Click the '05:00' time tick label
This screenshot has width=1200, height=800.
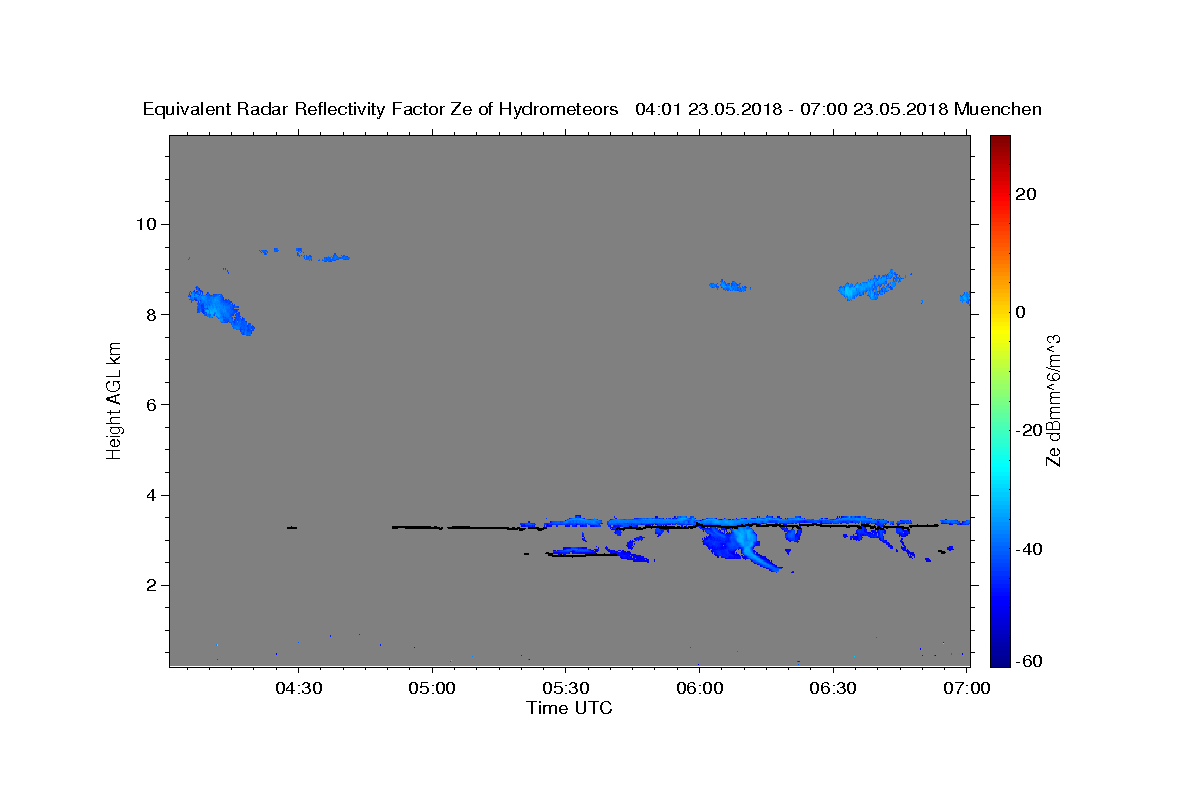(x=432, y=689)
